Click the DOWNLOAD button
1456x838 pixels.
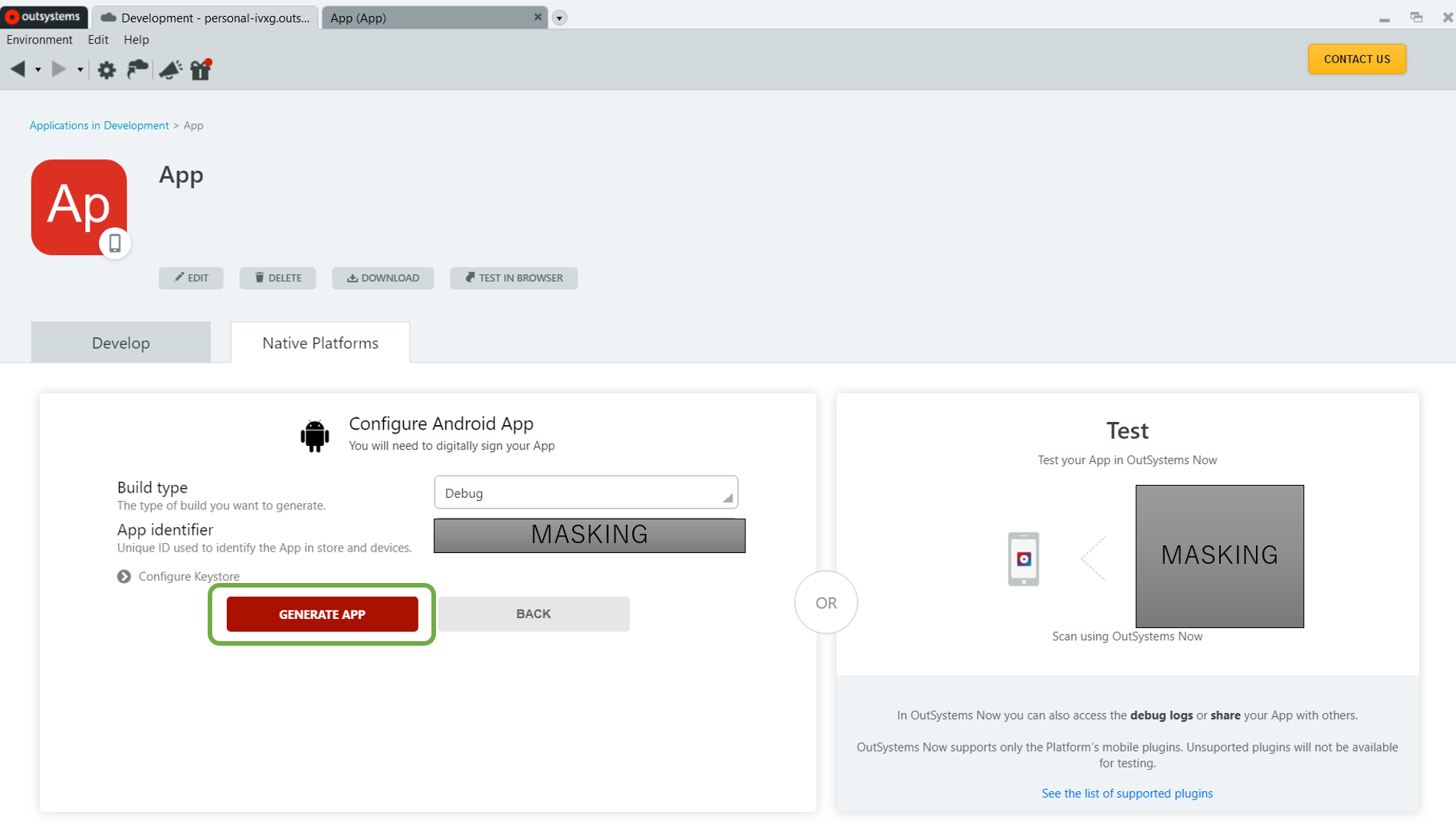382,278
